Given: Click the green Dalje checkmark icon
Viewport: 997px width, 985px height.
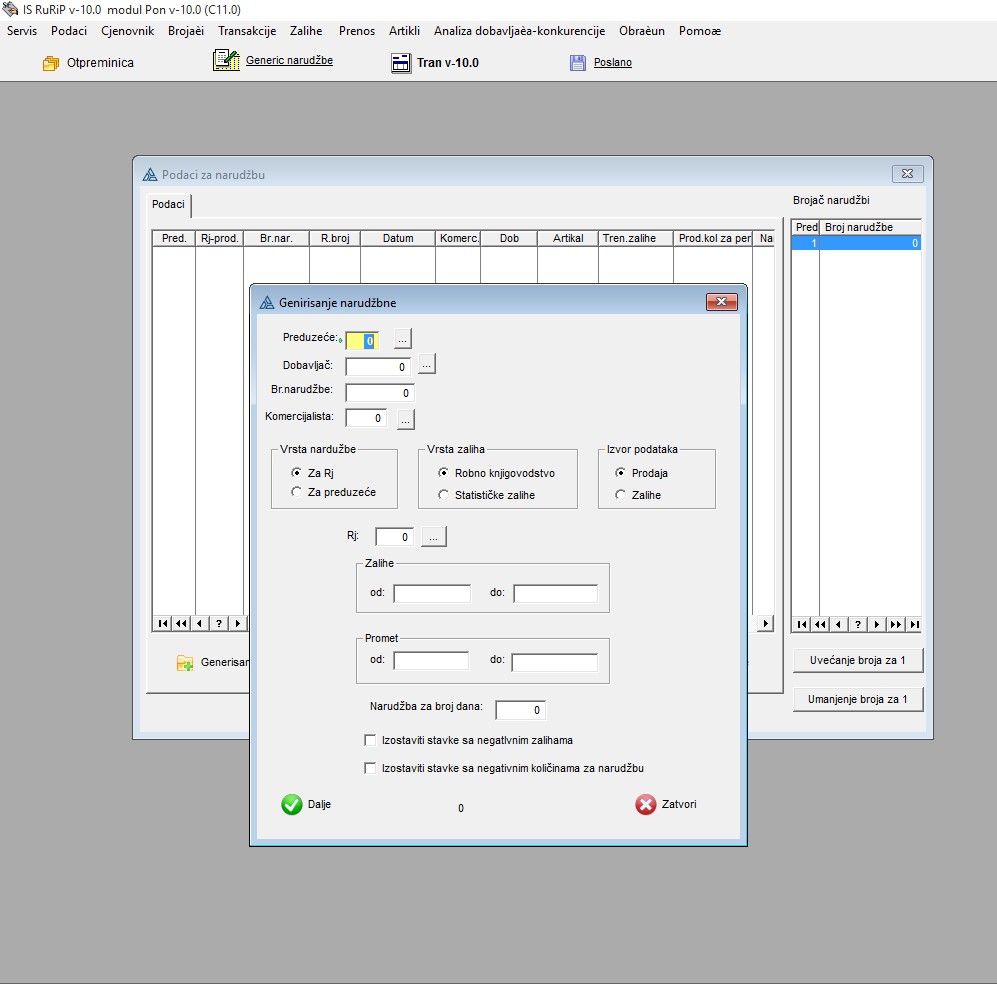Looking at the screenshot, I should click(x=292, y=805).
